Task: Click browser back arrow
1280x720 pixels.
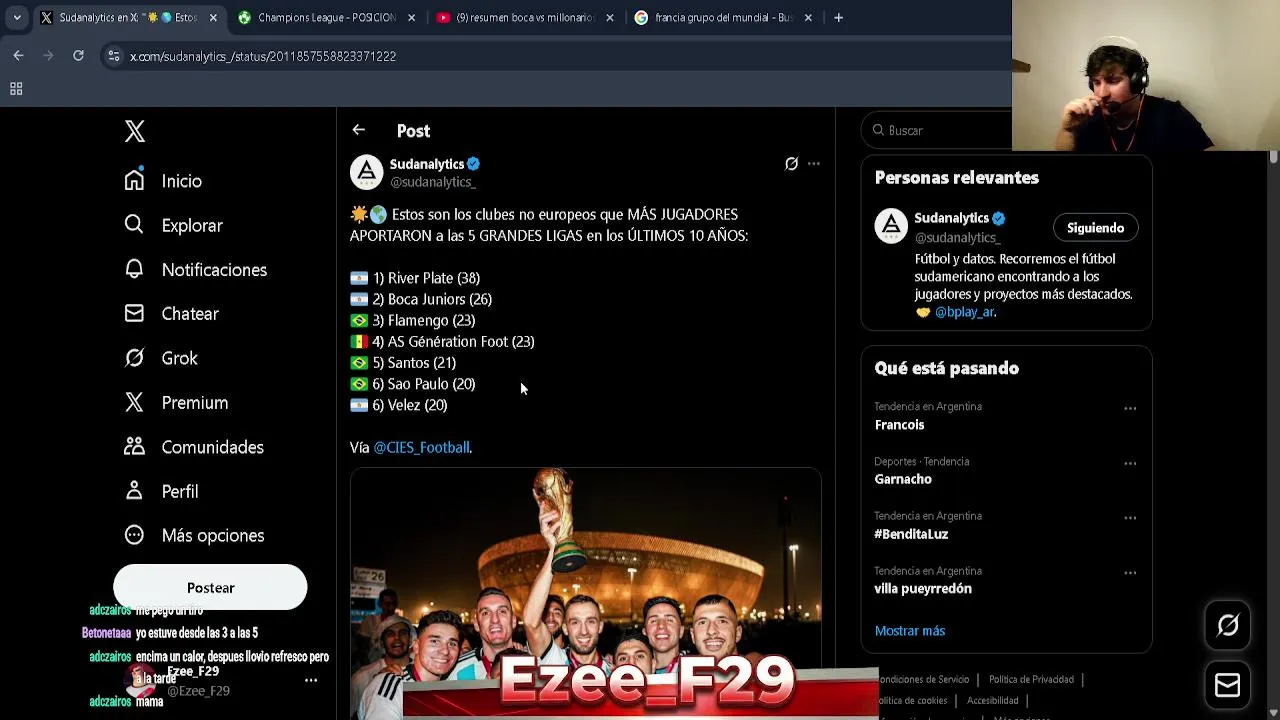Action: pyautogui.click(x=18, y=56)
